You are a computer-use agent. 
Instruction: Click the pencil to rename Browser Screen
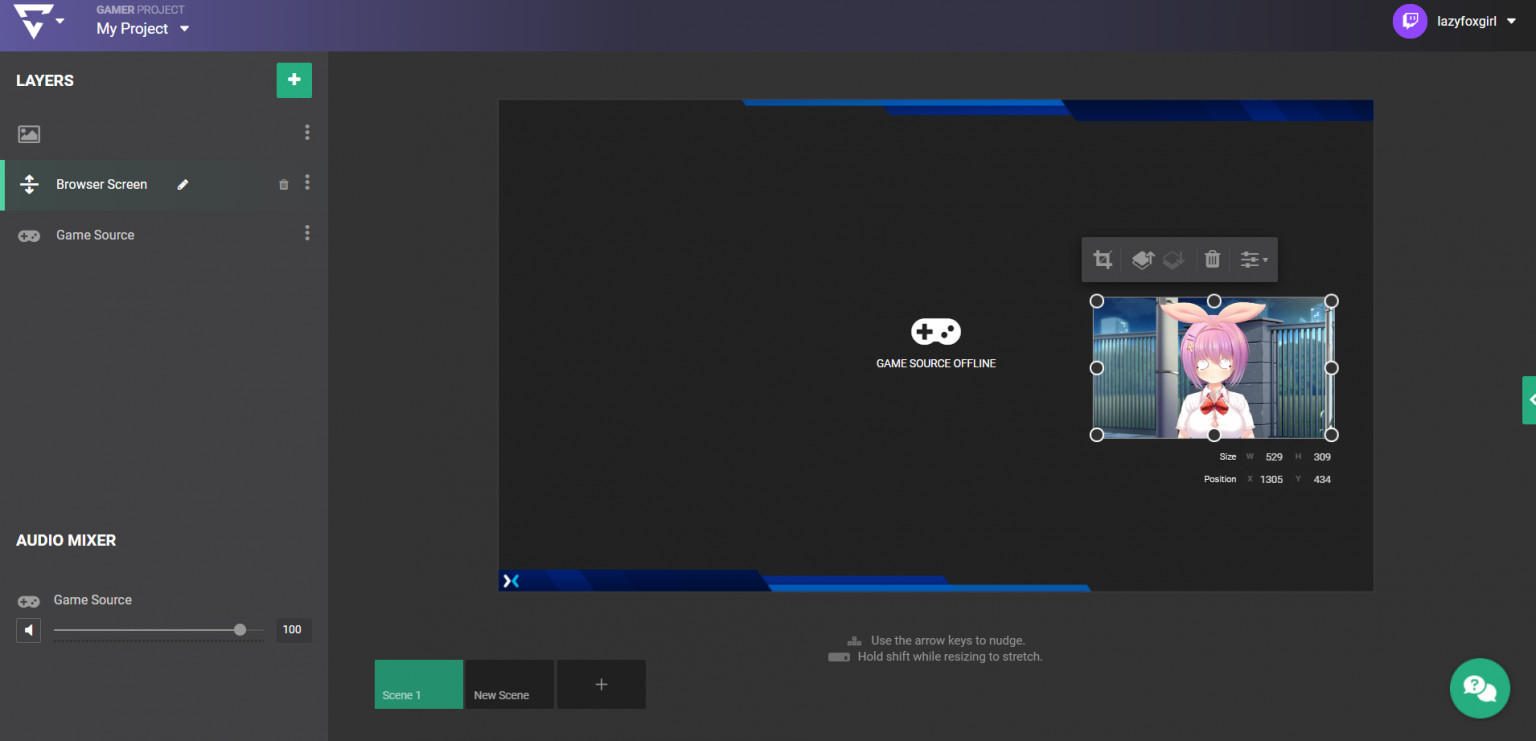[183, 184]
